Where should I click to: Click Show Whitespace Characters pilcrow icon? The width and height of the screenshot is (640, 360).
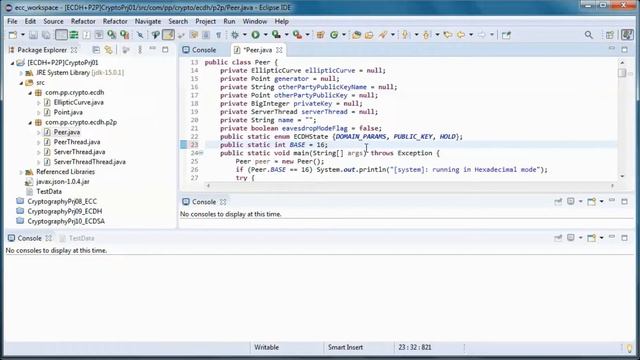pyautogui.click(x=218, y=35)
